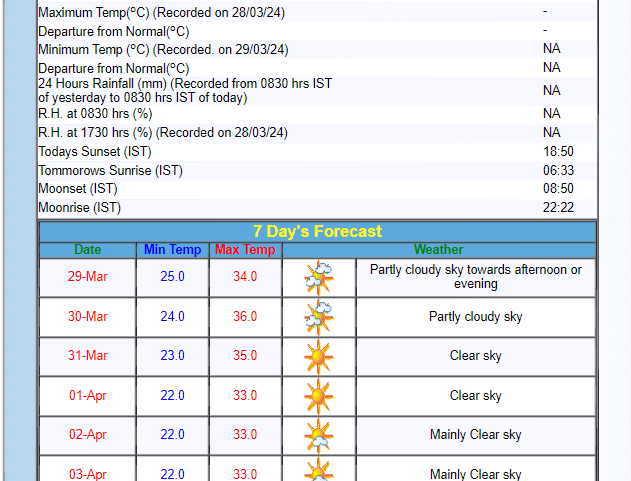
Task: Select the clear sky icon for 01-Apr
Action: 319,396
